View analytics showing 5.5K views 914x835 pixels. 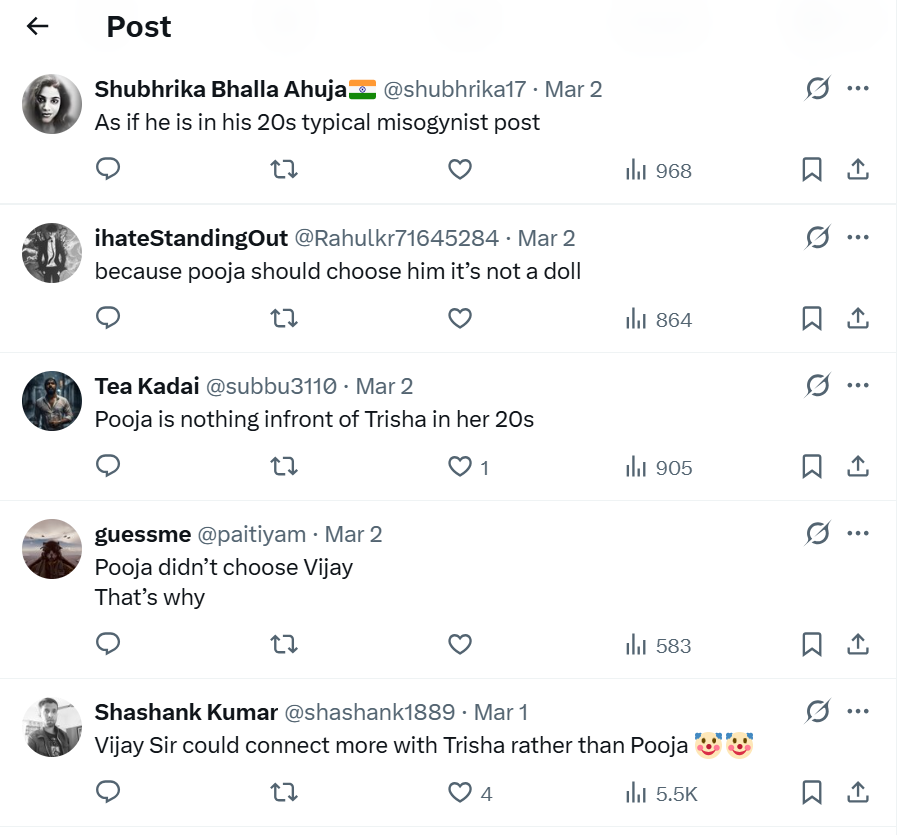tap(661, 794)
